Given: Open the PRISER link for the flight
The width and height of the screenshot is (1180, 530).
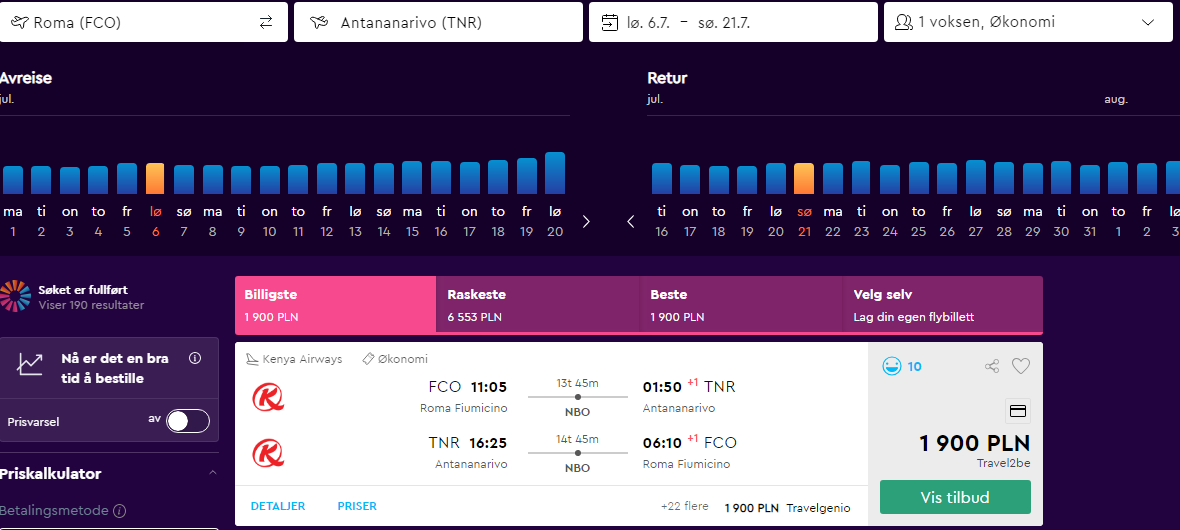Looking at the screenshot, I should tap(357, 506).
